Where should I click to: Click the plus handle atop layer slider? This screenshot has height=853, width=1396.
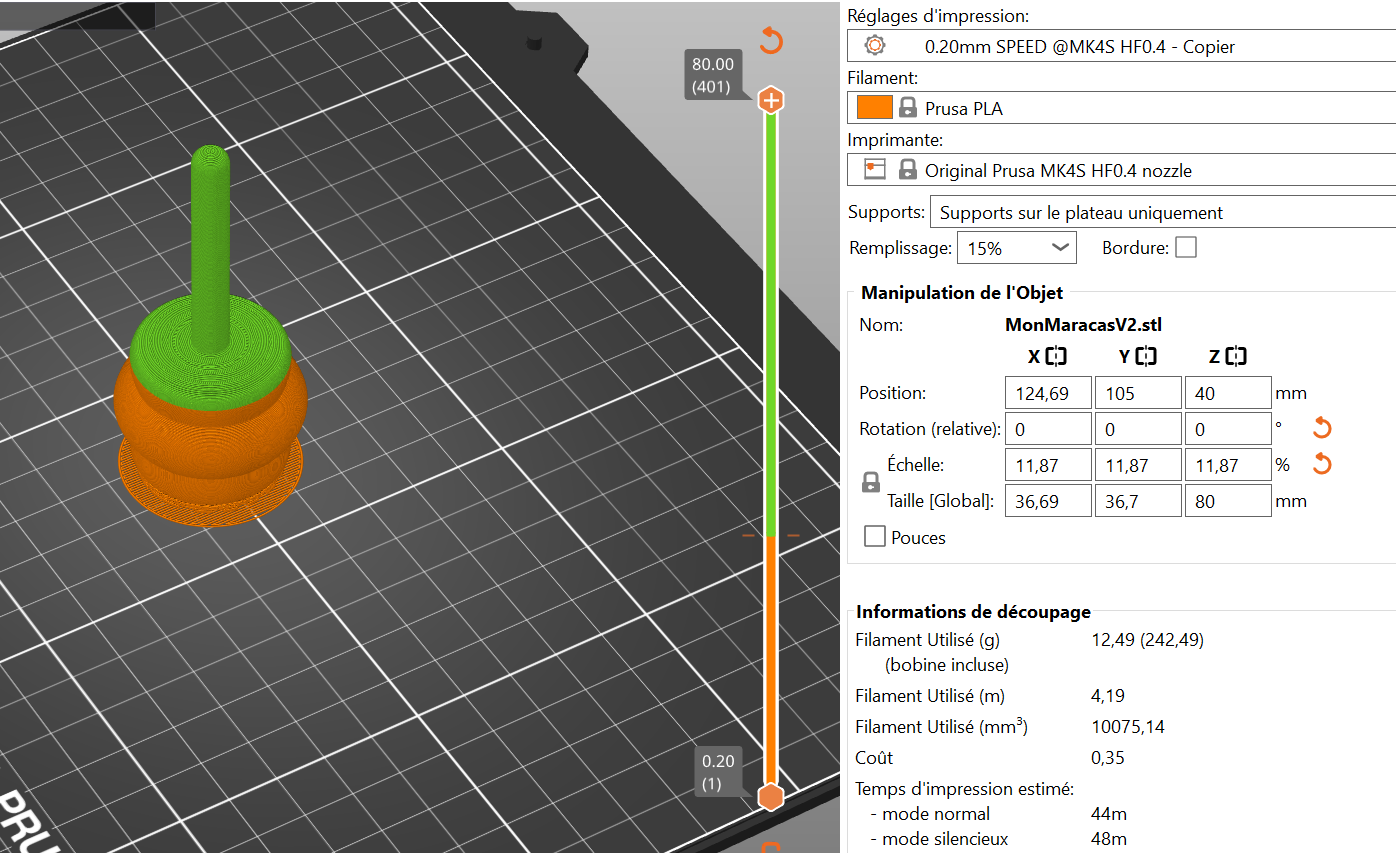coord(771,100)
